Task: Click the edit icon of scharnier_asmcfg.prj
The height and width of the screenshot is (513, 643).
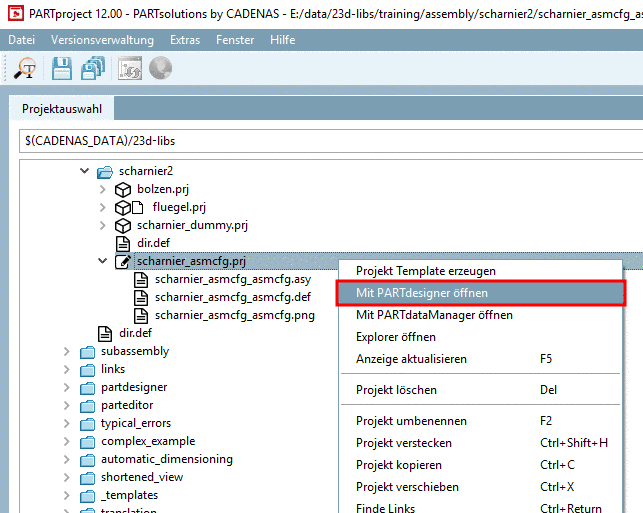Action: [123, 261]
